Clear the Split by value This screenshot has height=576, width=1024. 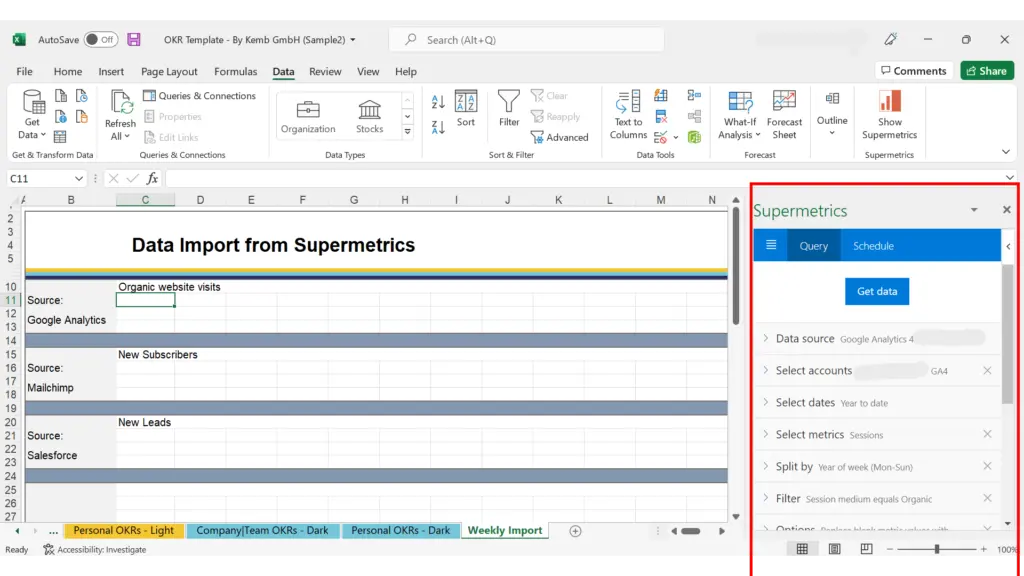(987, 466)
